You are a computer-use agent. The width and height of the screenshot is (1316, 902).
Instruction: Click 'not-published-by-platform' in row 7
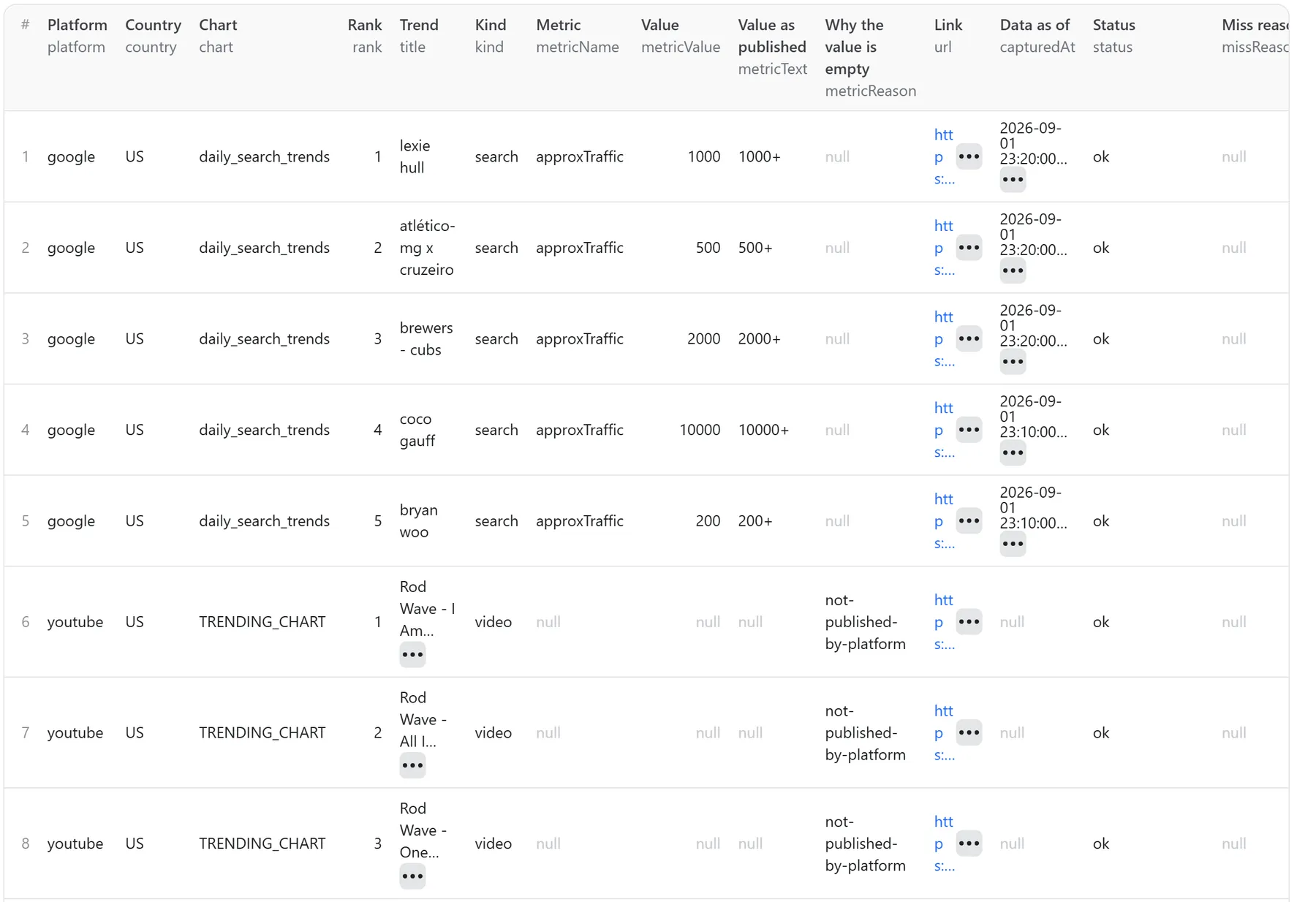click(866, 732)
